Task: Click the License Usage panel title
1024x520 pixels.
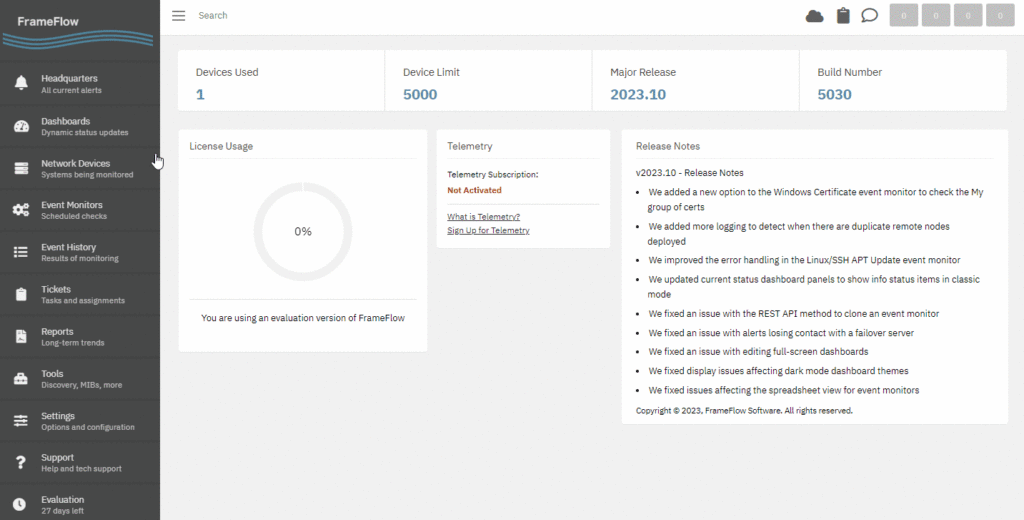Action: [x=221, y=146]
